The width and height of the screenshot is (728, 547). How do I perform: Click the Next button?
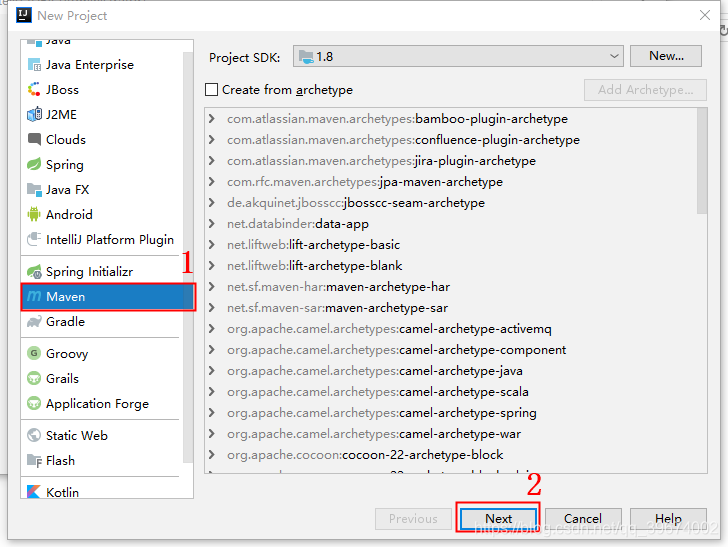pyautogui.click(x=498, y=518)
